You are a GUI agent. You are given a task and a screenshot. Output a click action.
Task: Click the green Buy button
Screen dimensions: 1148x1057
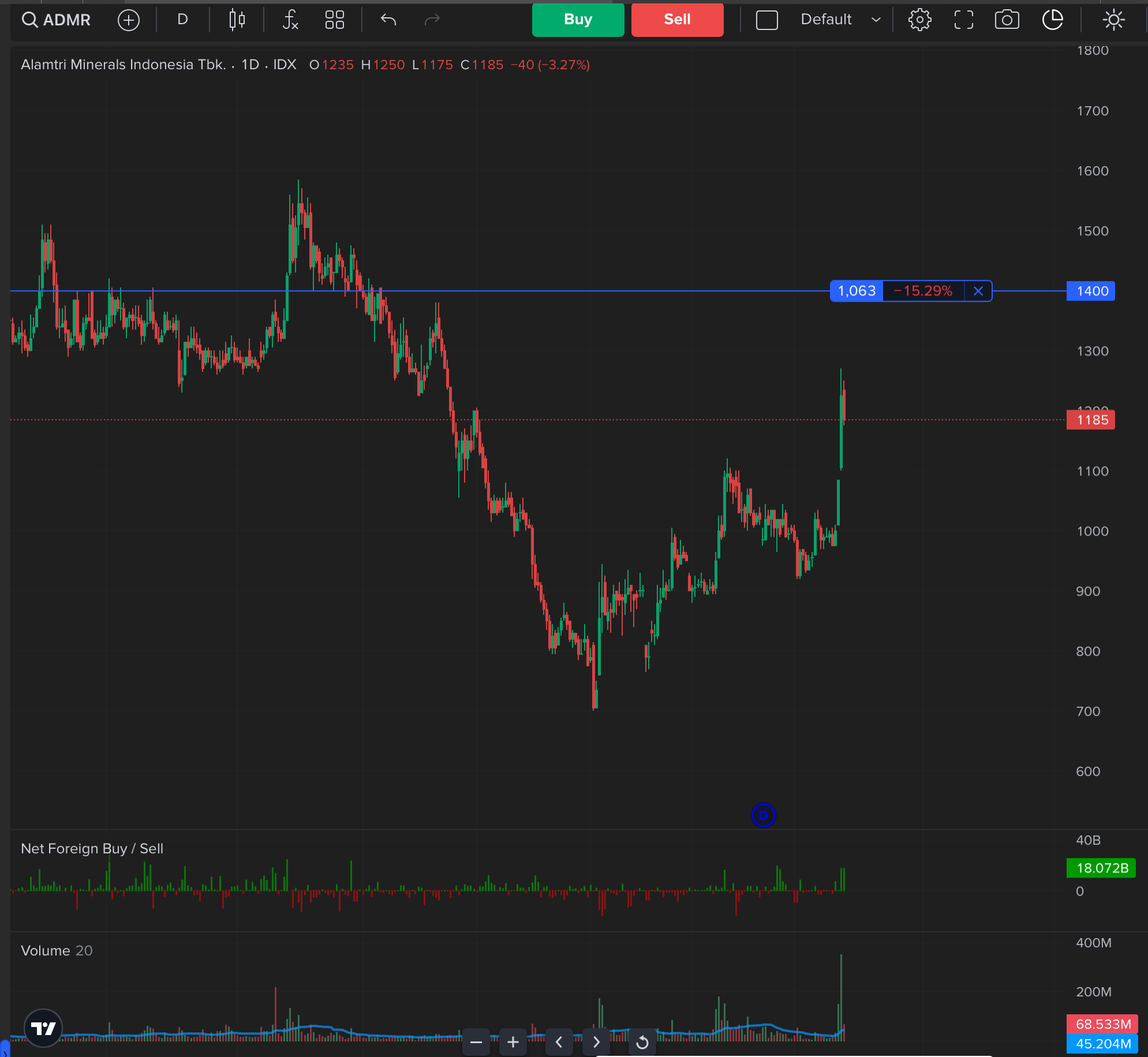tap(578, 20)
